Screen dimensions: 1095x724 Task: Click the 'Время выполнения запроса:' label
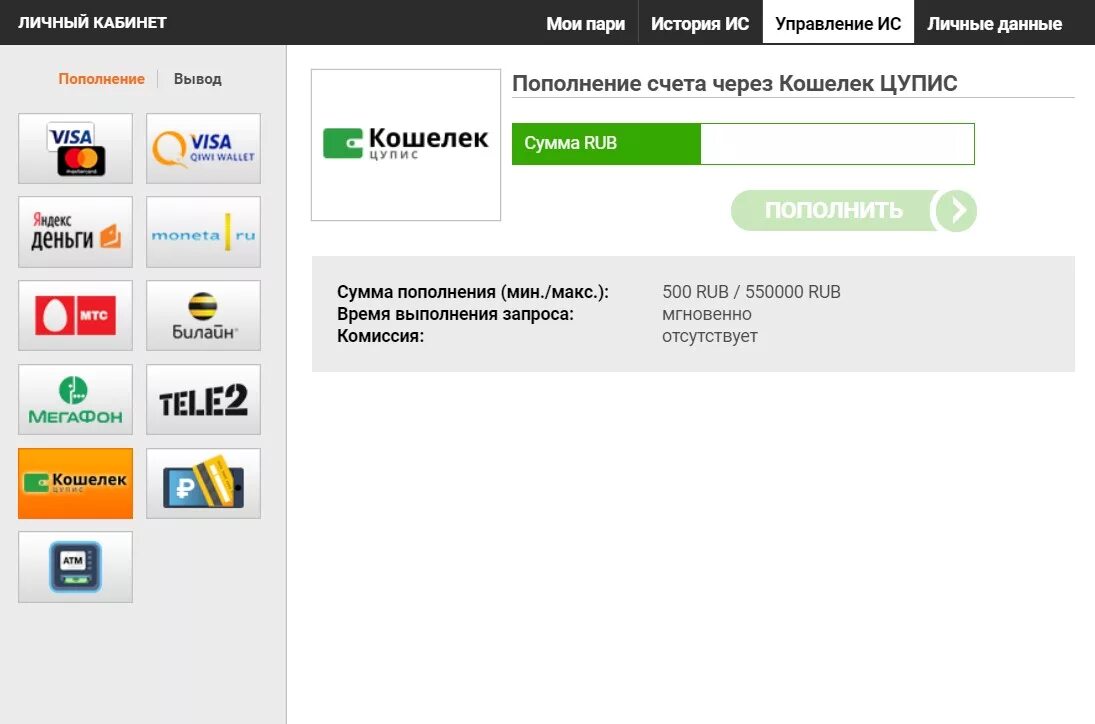tap(455, 314)
